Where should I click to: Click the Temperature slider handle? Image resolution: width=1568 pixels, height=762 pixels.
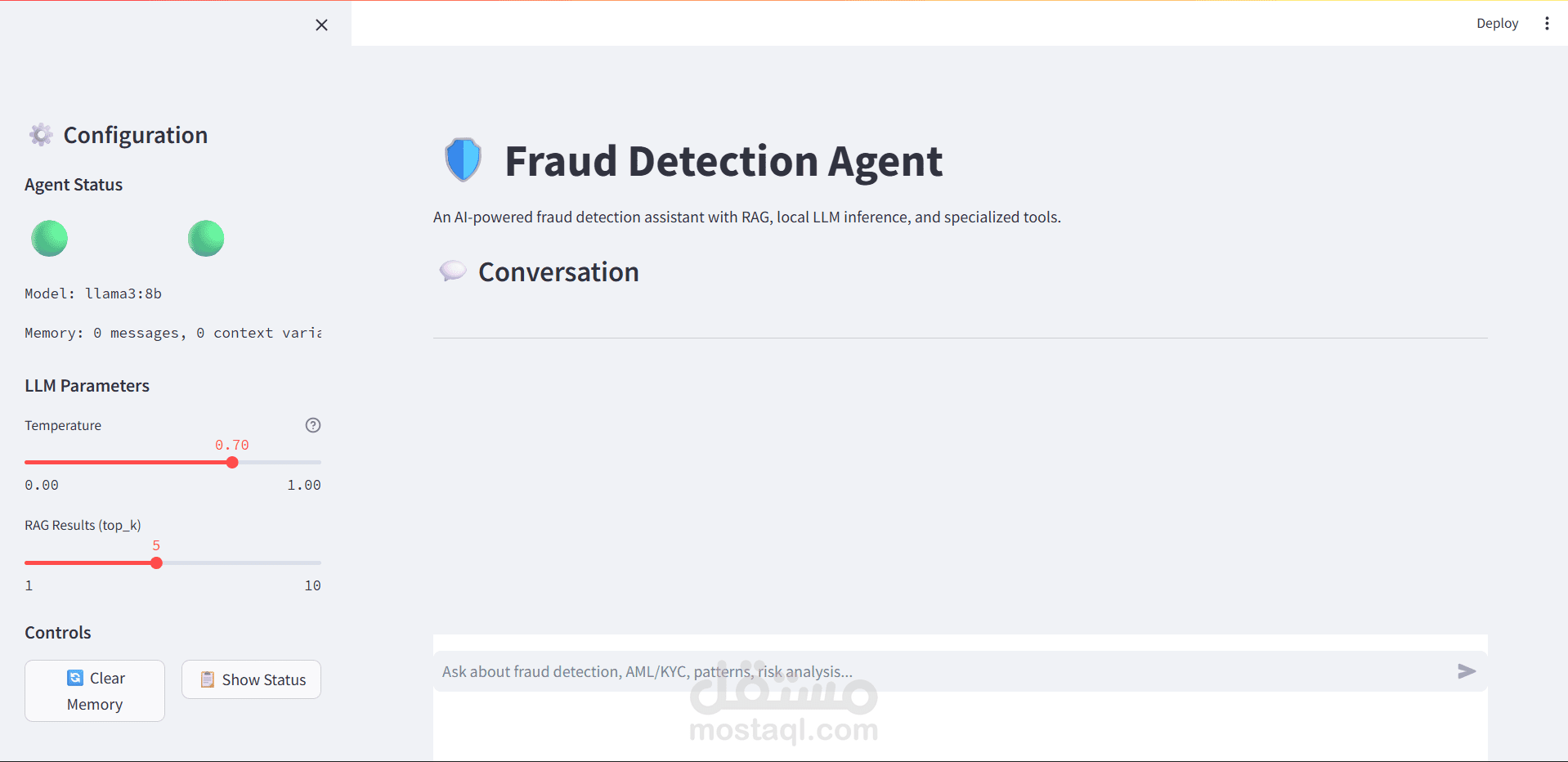(232, 463)
